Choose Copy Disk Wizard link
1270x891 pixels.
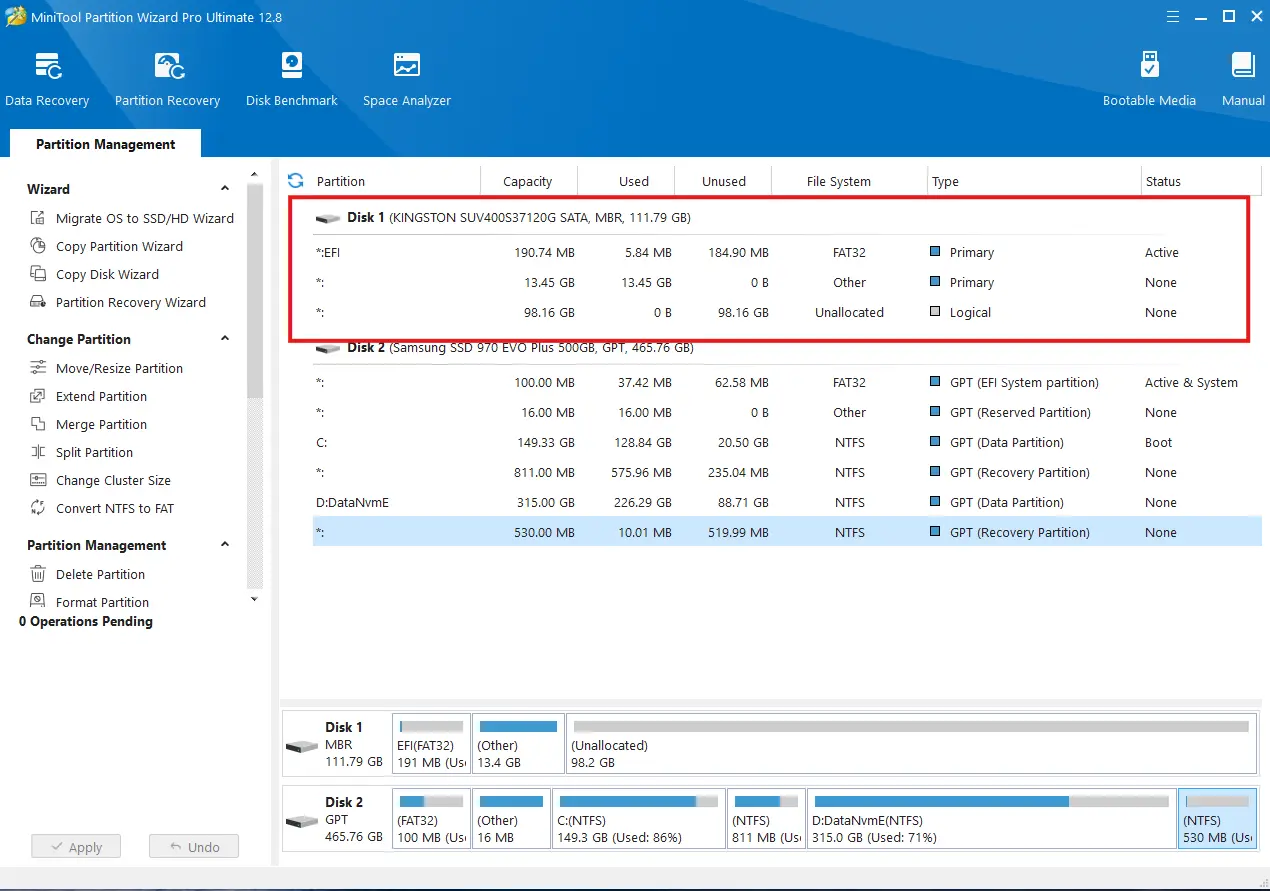click(107, 274)
